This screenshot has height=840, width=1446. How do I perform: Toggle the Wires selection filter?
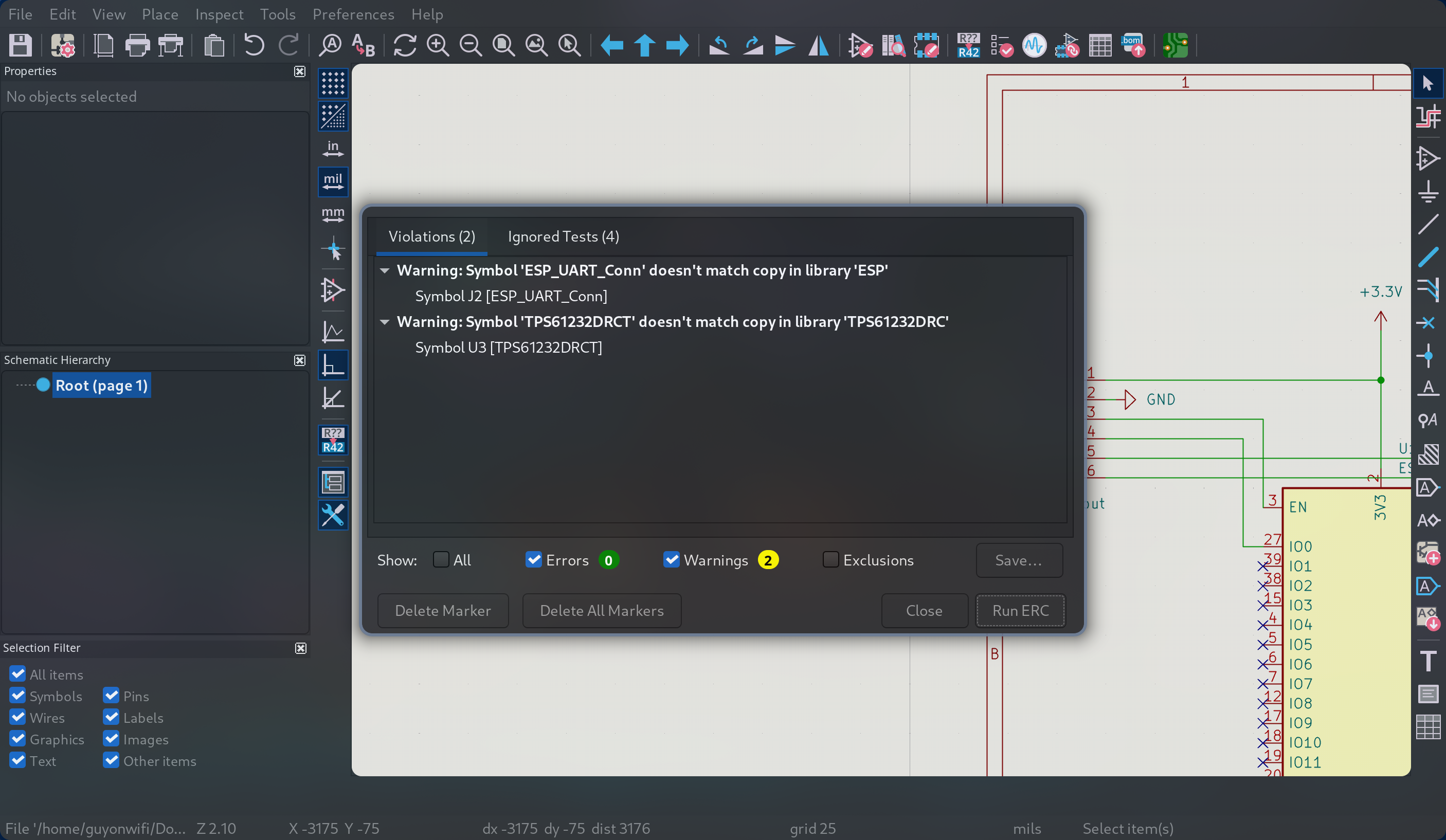[18, 717]
